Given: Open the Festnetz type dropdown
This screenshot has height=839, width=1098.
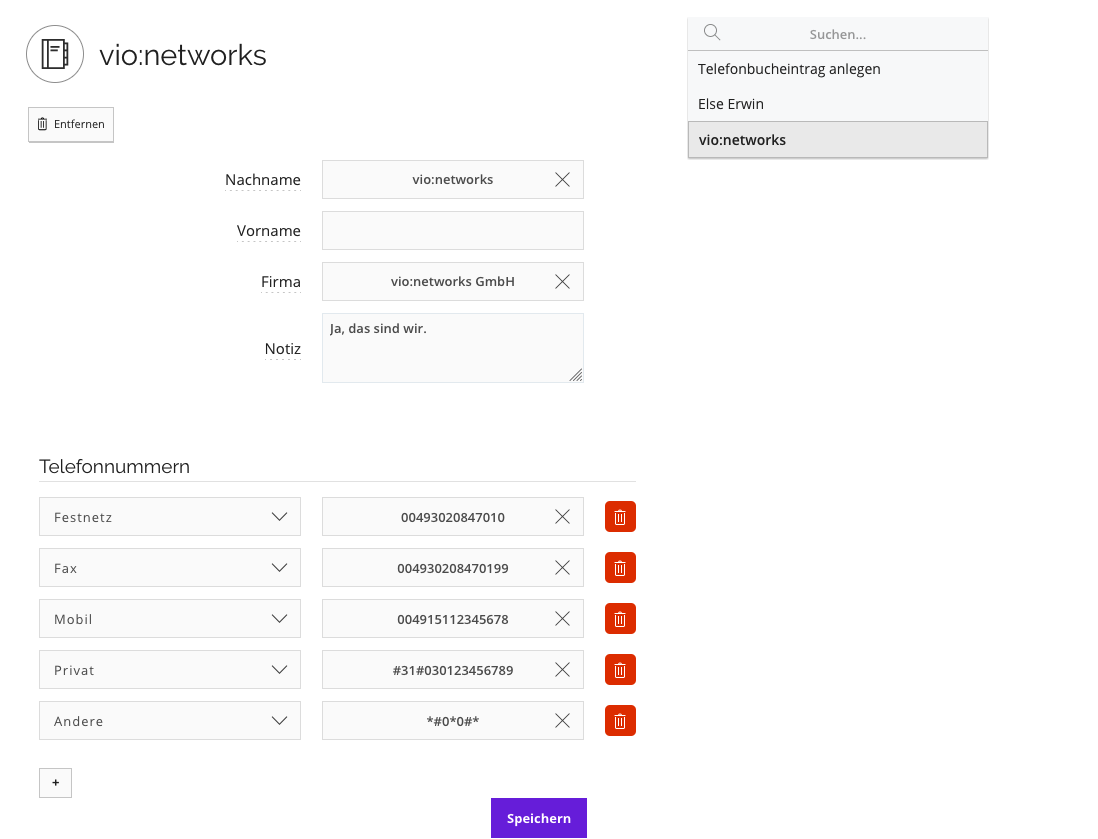Looking at the screenshot, I should click(x=170, y=517).
